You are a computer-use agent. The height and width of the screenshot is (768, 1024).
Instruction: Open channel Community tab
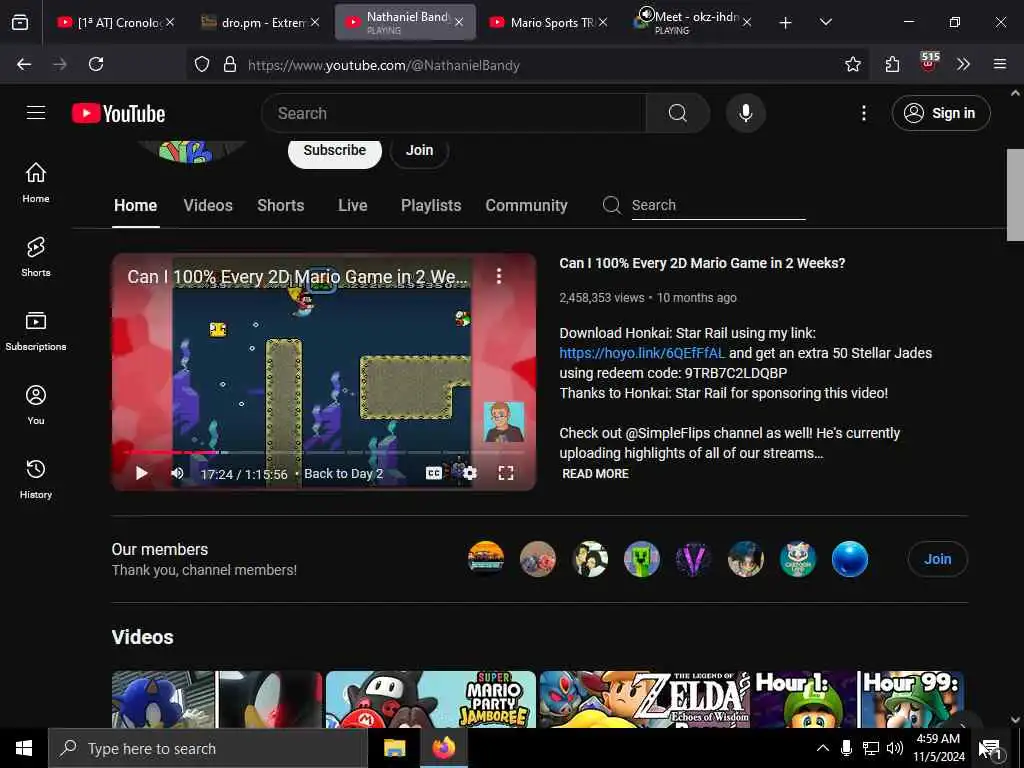526,205
